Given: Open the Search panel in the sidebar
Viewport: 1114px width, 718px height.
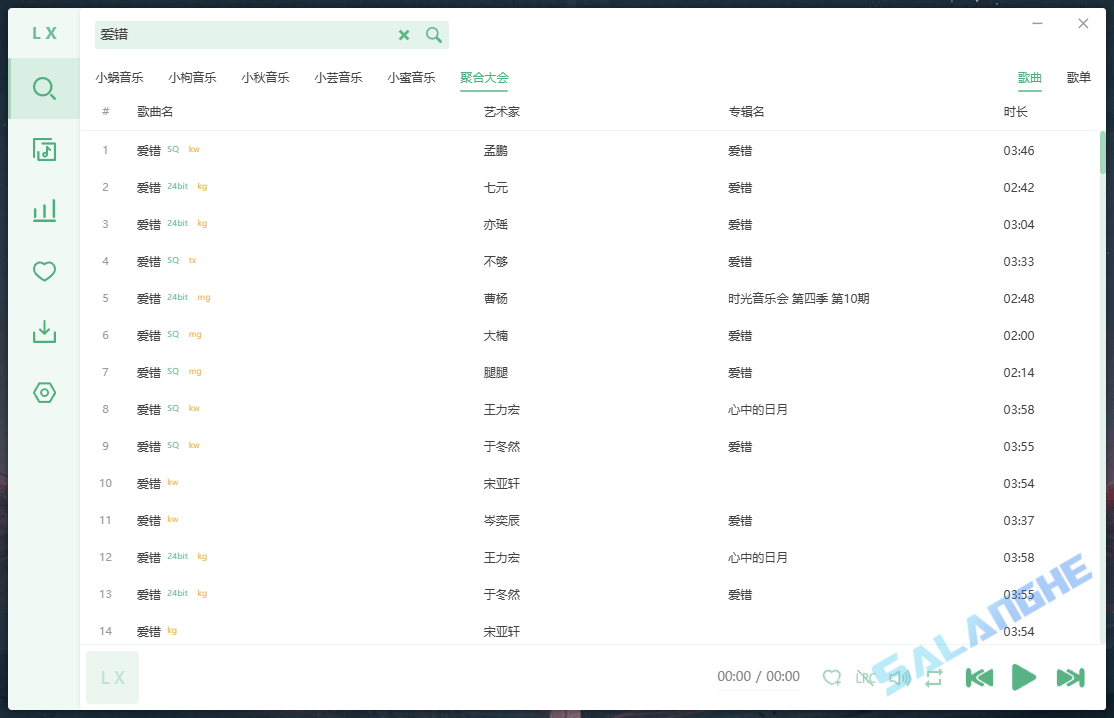Looking at the screenshot, I should pos(43,88).
